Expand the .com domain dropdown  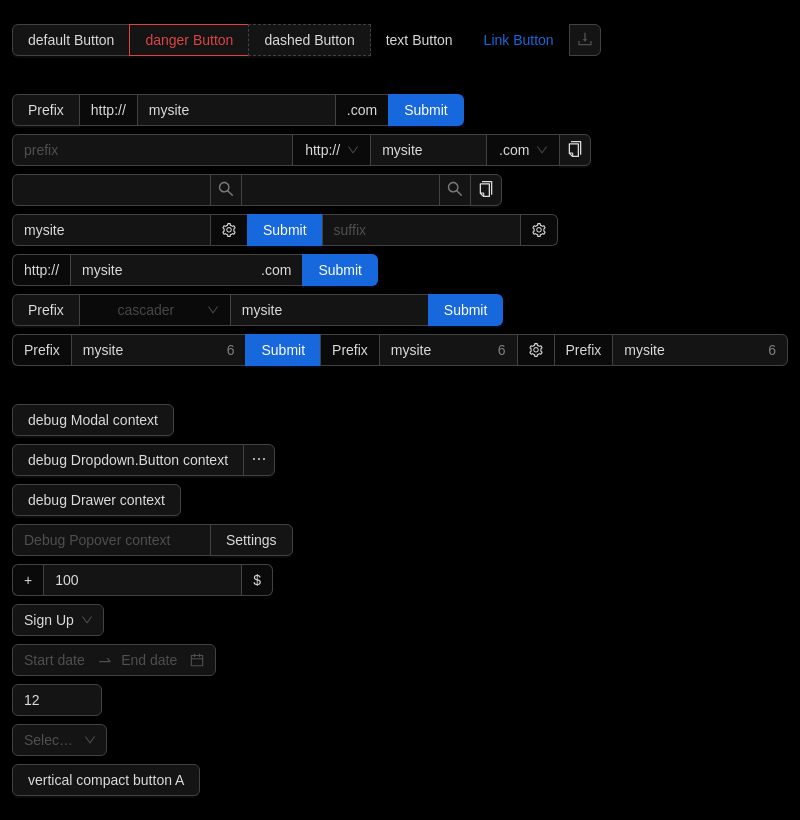pyautogui.click(x=522, y=150)
